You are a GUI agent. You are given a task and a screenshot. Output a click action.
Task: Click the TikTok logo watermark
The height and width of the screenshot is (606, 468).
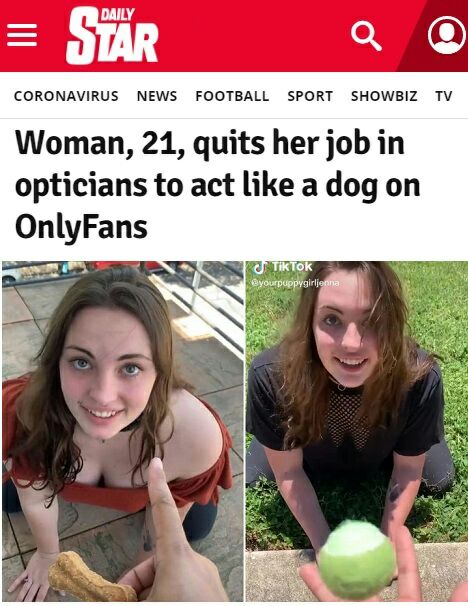[x=283, y=267]
